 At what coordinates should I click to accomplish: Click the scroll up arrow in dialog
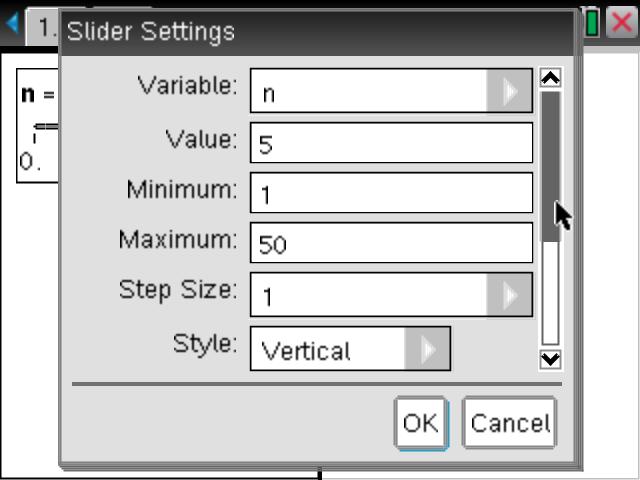(549, 77)
